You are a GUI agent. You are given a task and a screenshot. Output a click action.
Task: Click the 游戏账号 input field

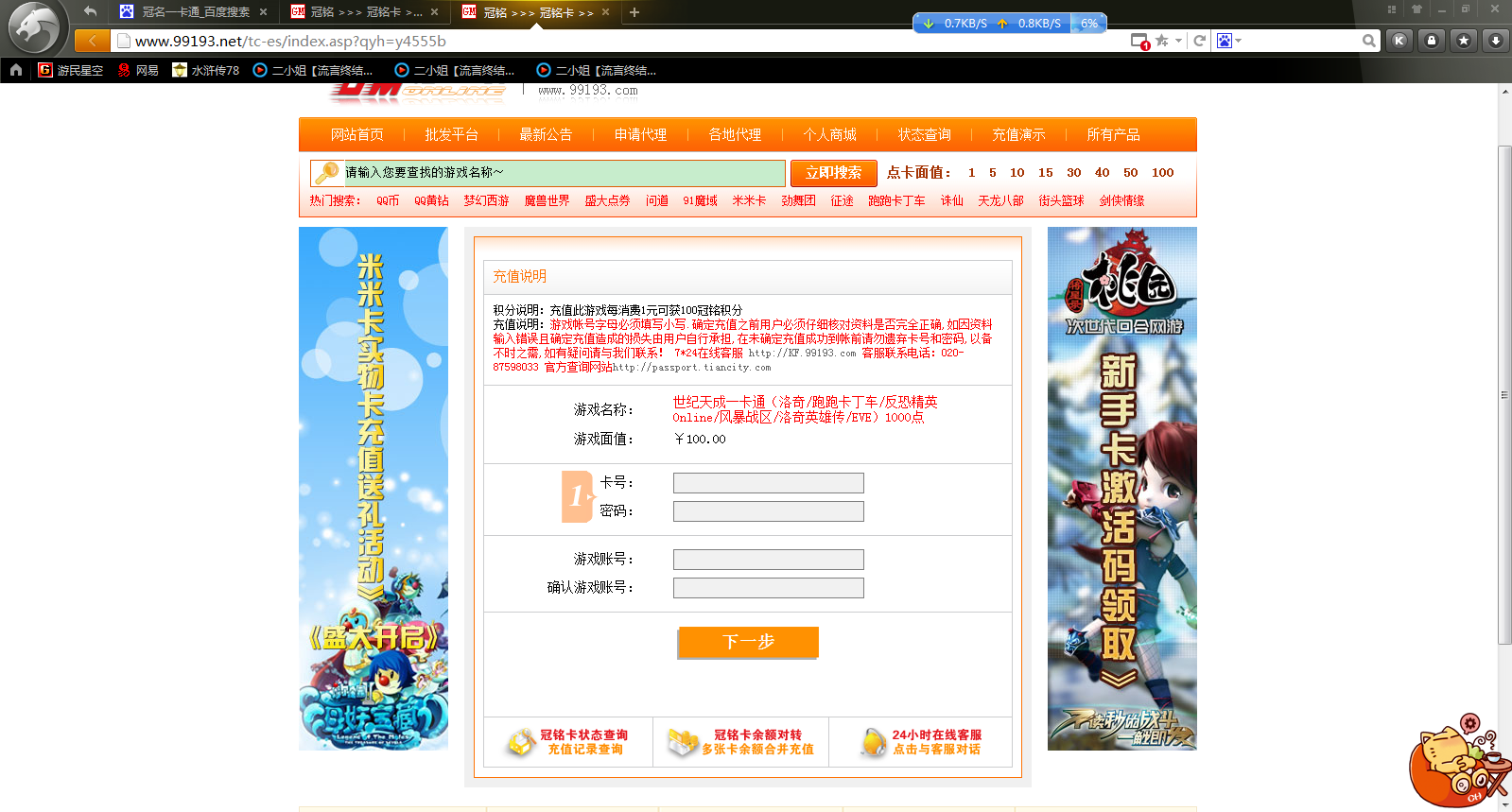[768, 560]
